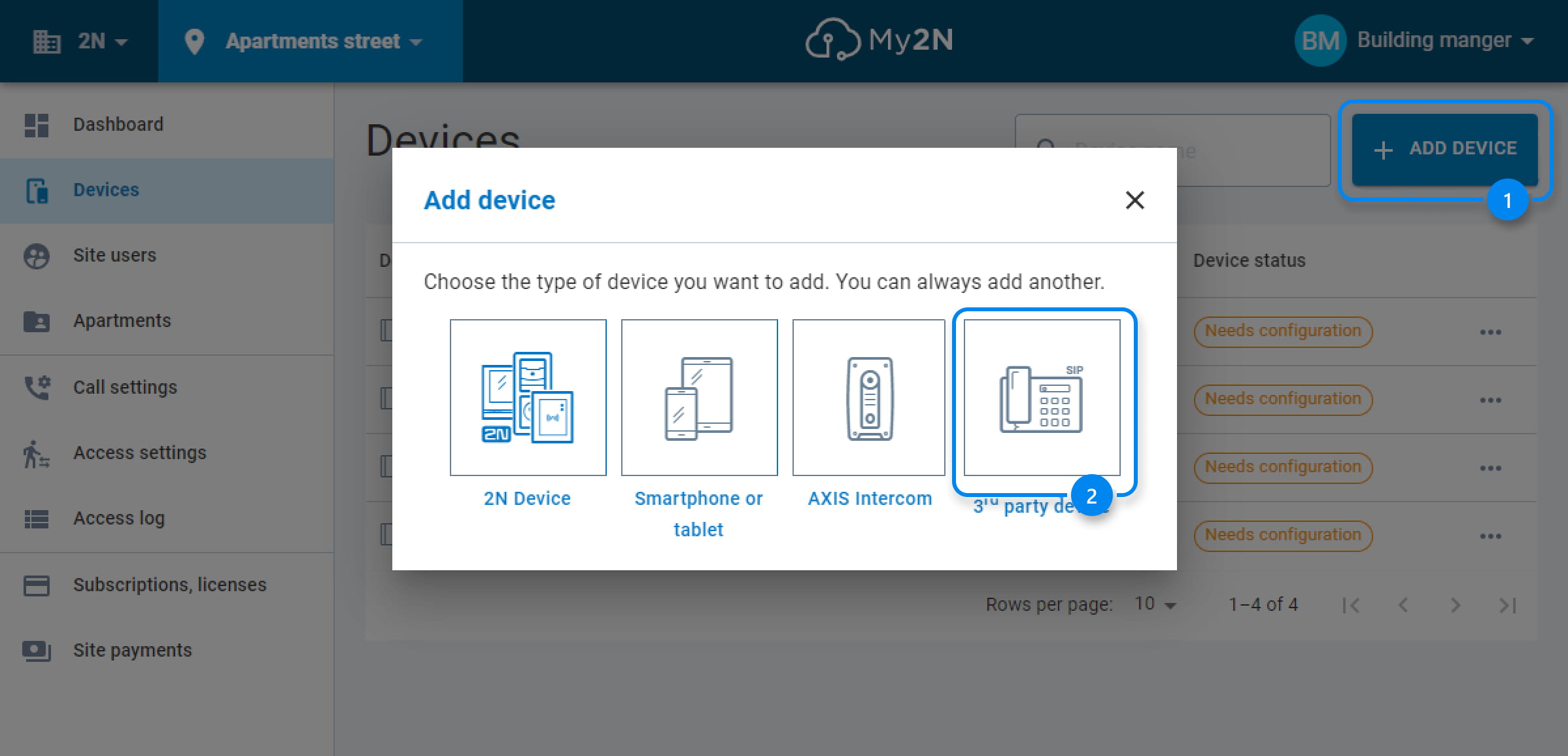
Task: Click the Device status column header
Action: coord(1249,261)
